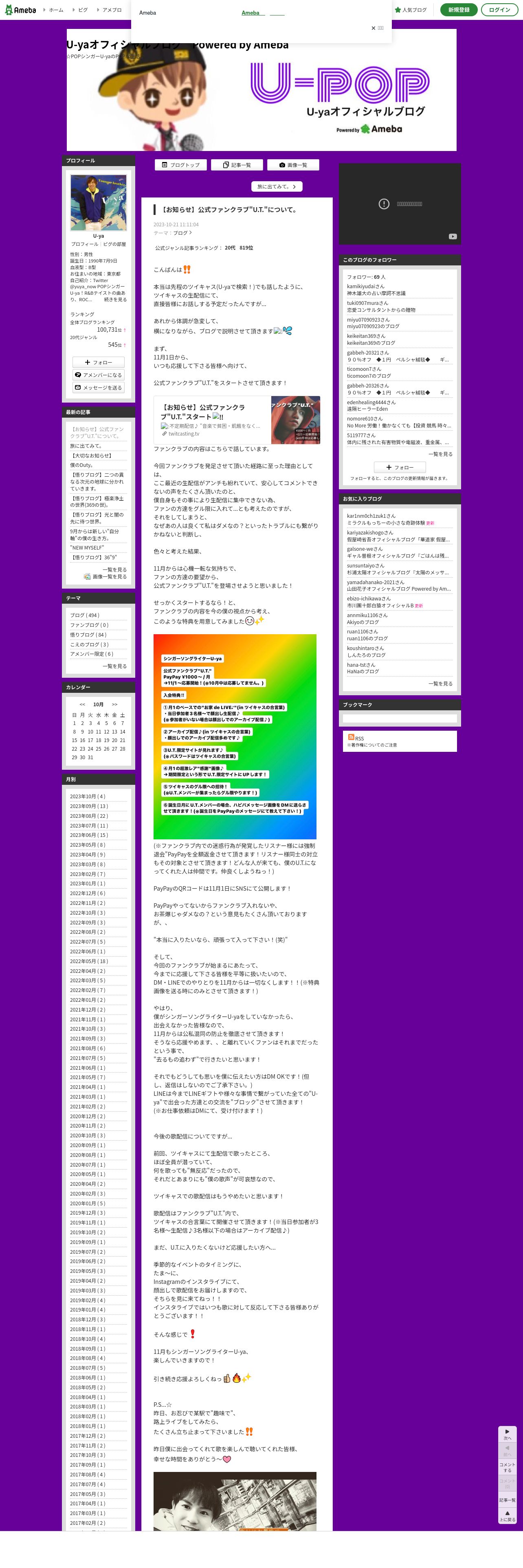
Task: Open follower kamikiyudaiさん
Action: pos(365,286)
